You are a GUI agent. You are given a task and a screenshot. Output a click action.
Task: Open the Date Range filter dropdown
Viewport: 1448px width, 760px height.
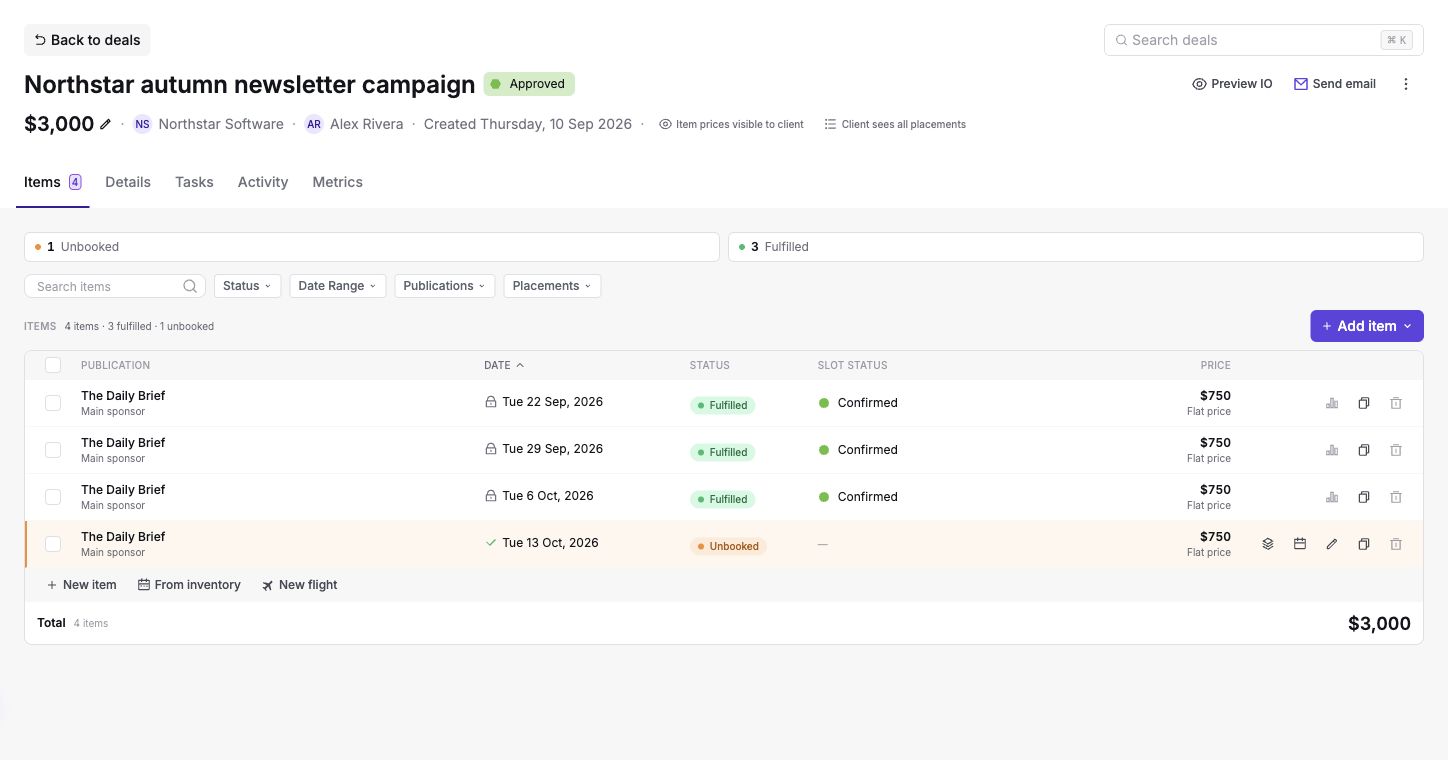(x=338, y=286)
